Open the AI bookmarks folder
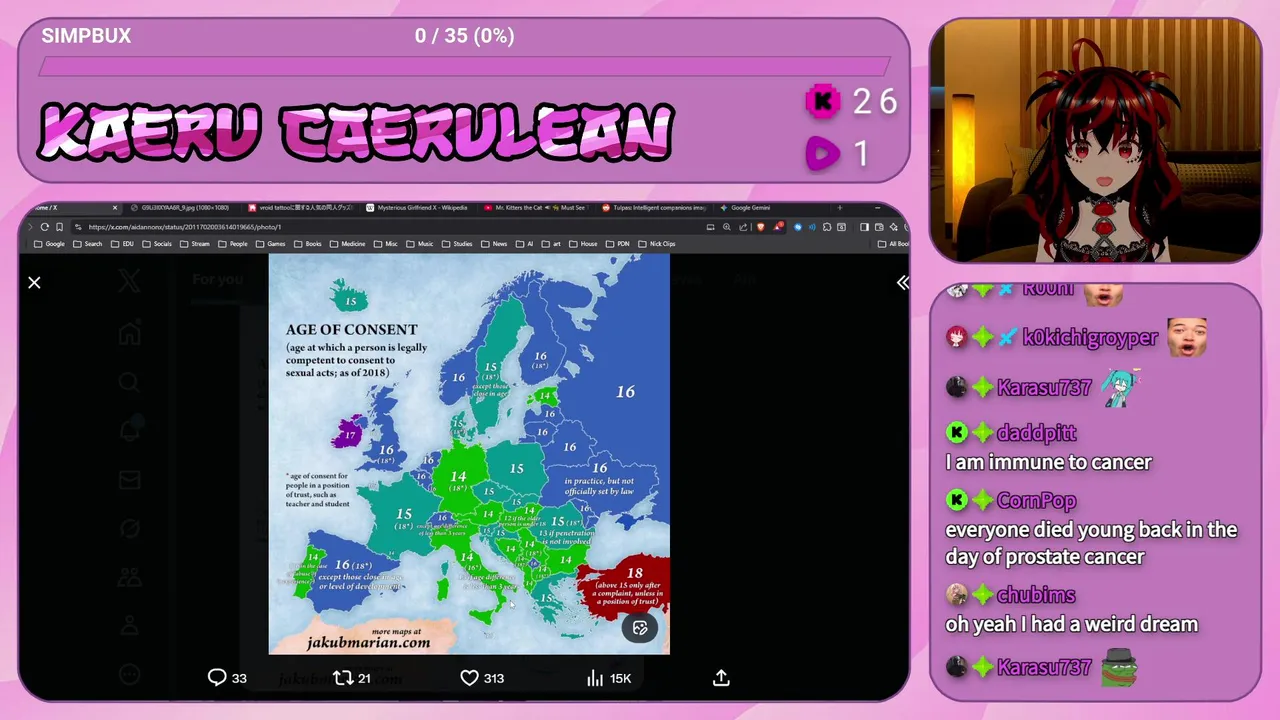Image resolution: width=1280 pixels, height=720 pixels. pos(525,244)
